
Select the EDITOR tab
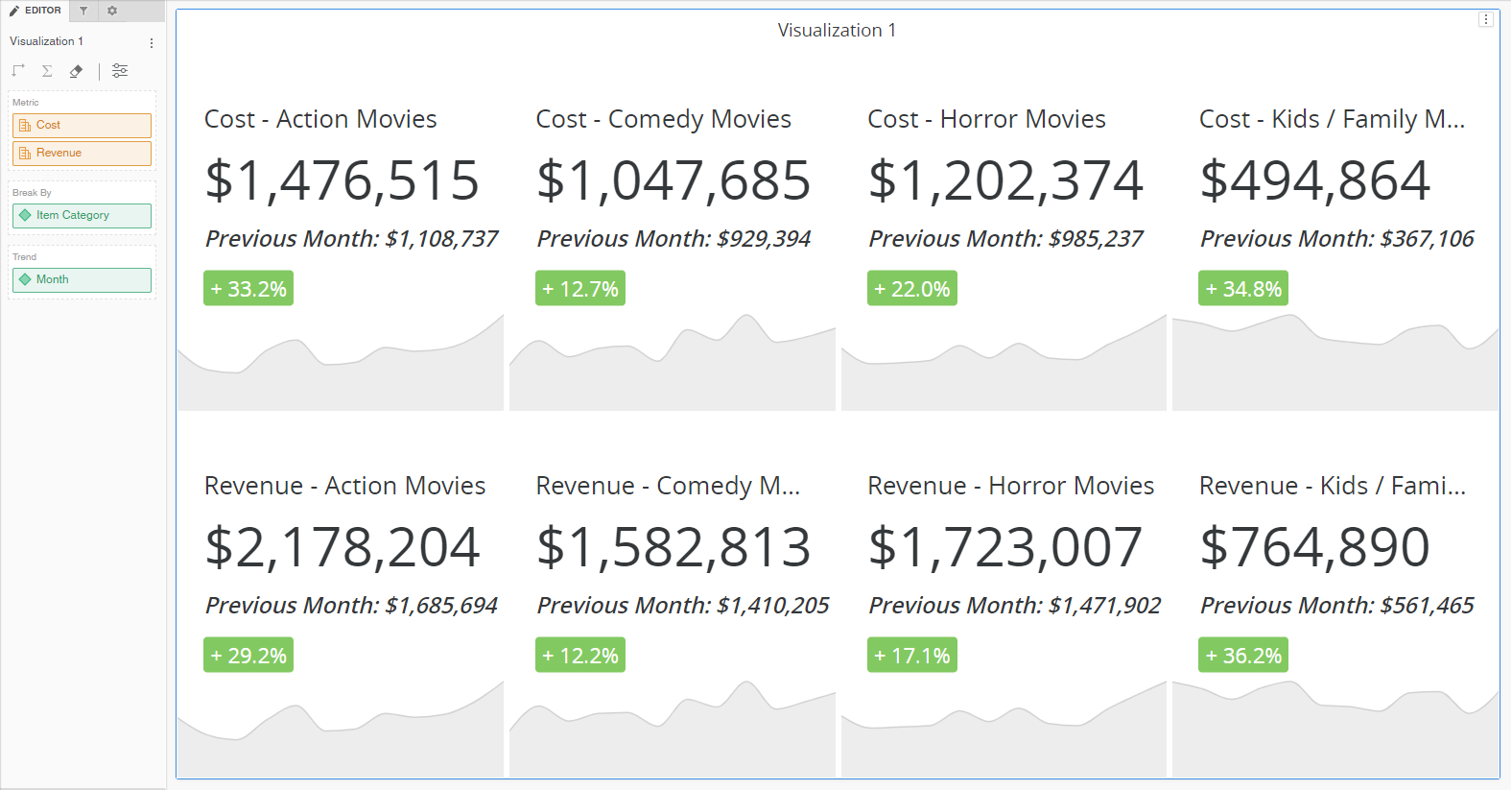pyautogui.click(x=35, y=11)
